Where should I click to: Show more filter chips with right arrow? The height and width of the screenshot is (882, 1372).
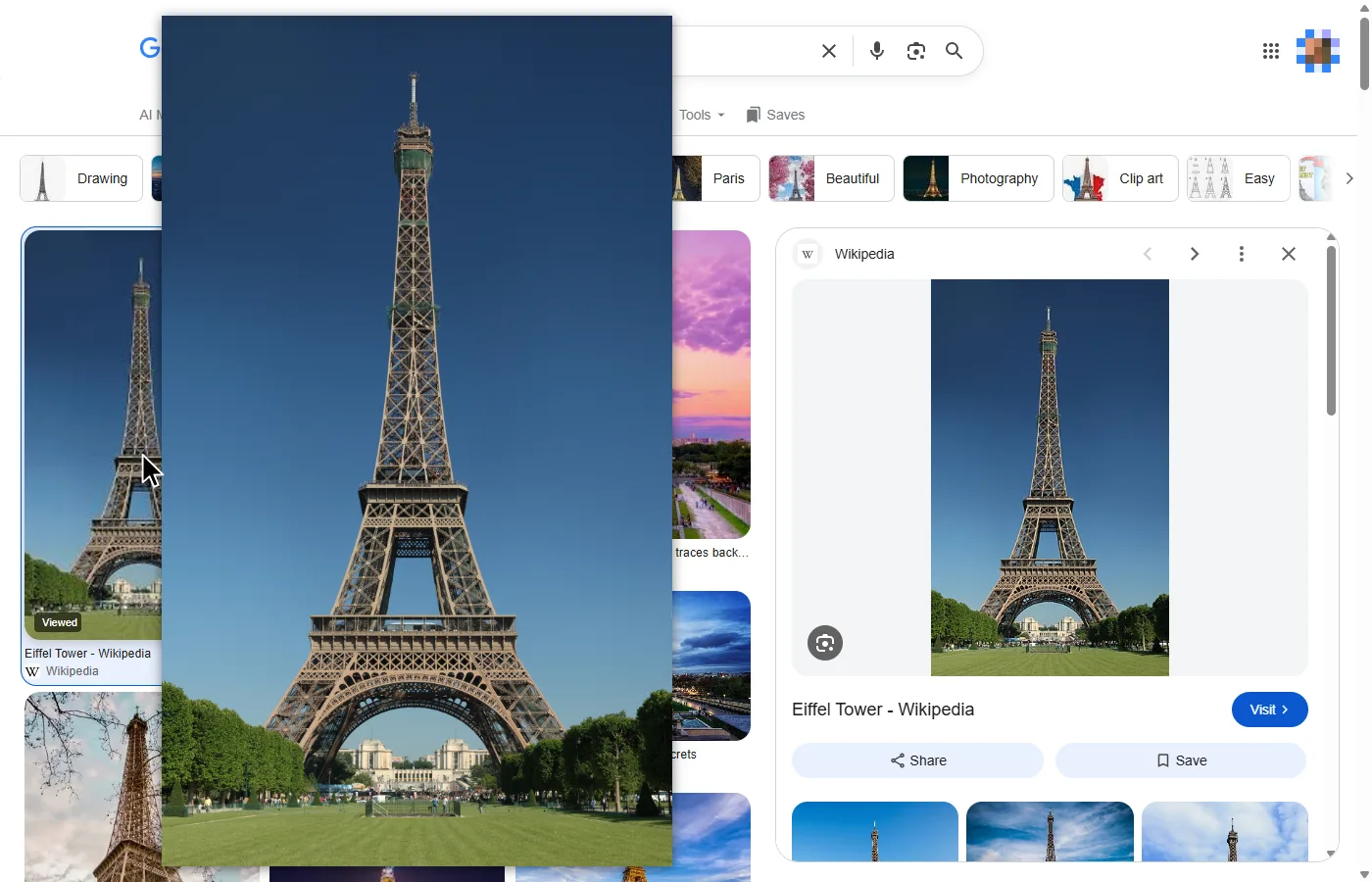1349,178
